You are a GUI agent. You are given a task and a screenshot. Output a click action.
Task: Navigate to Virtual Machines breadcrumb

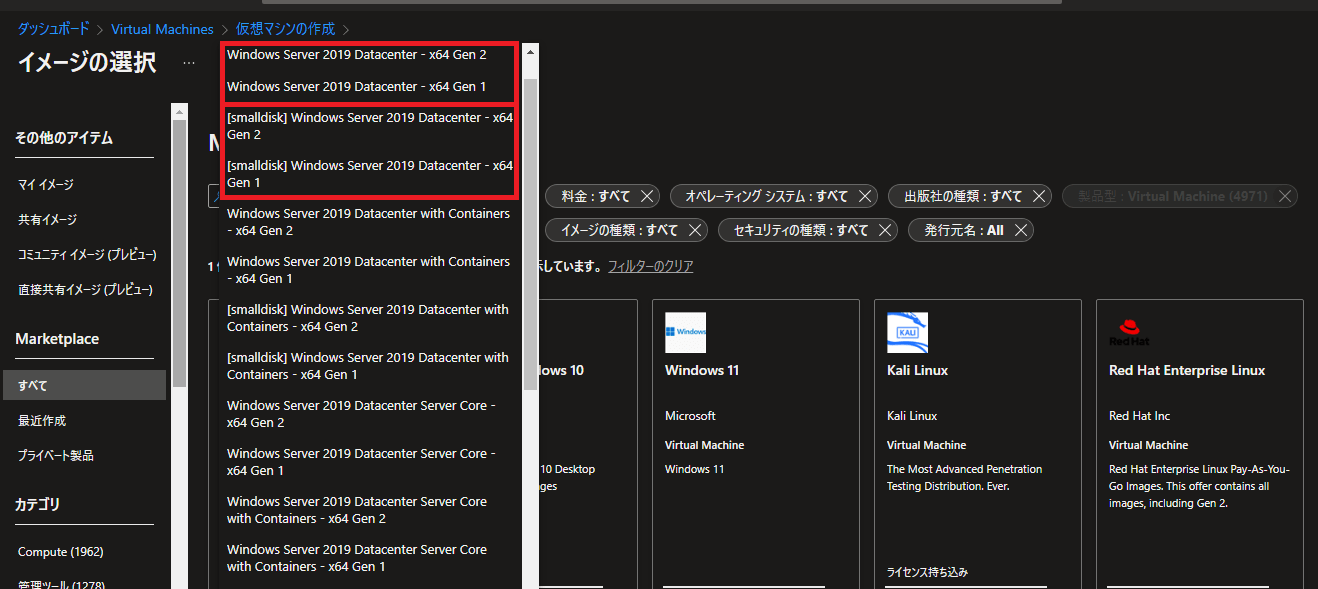click(x=162, y=29)
